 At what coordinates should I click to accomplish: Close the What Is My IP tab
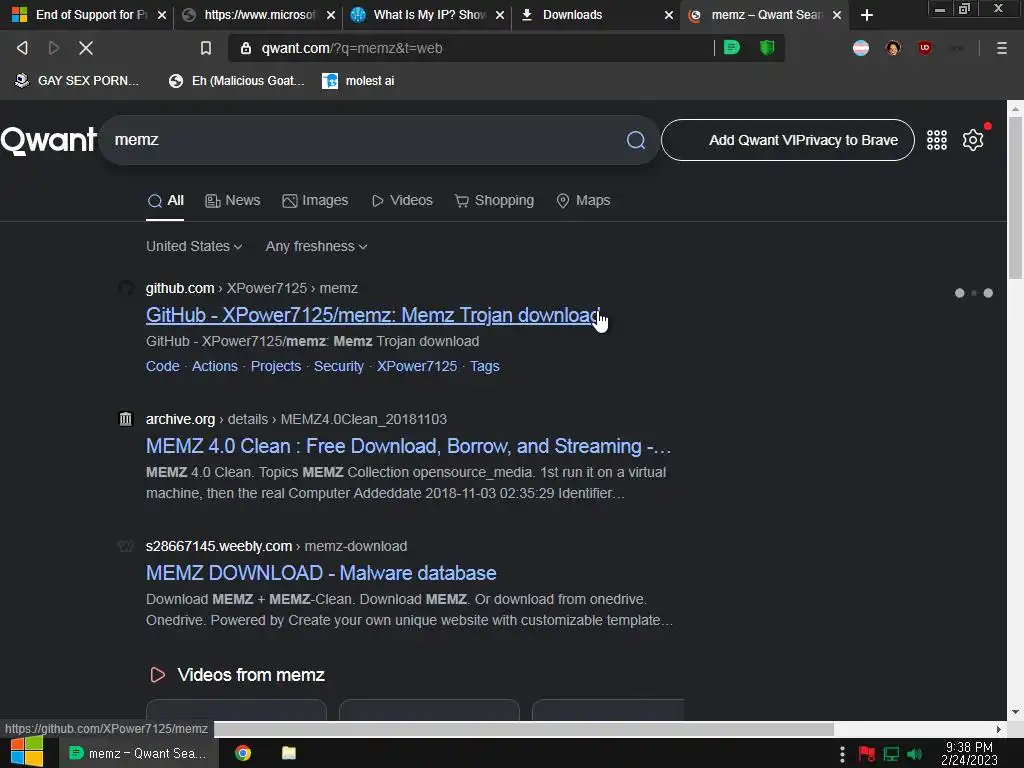[500, 15]
